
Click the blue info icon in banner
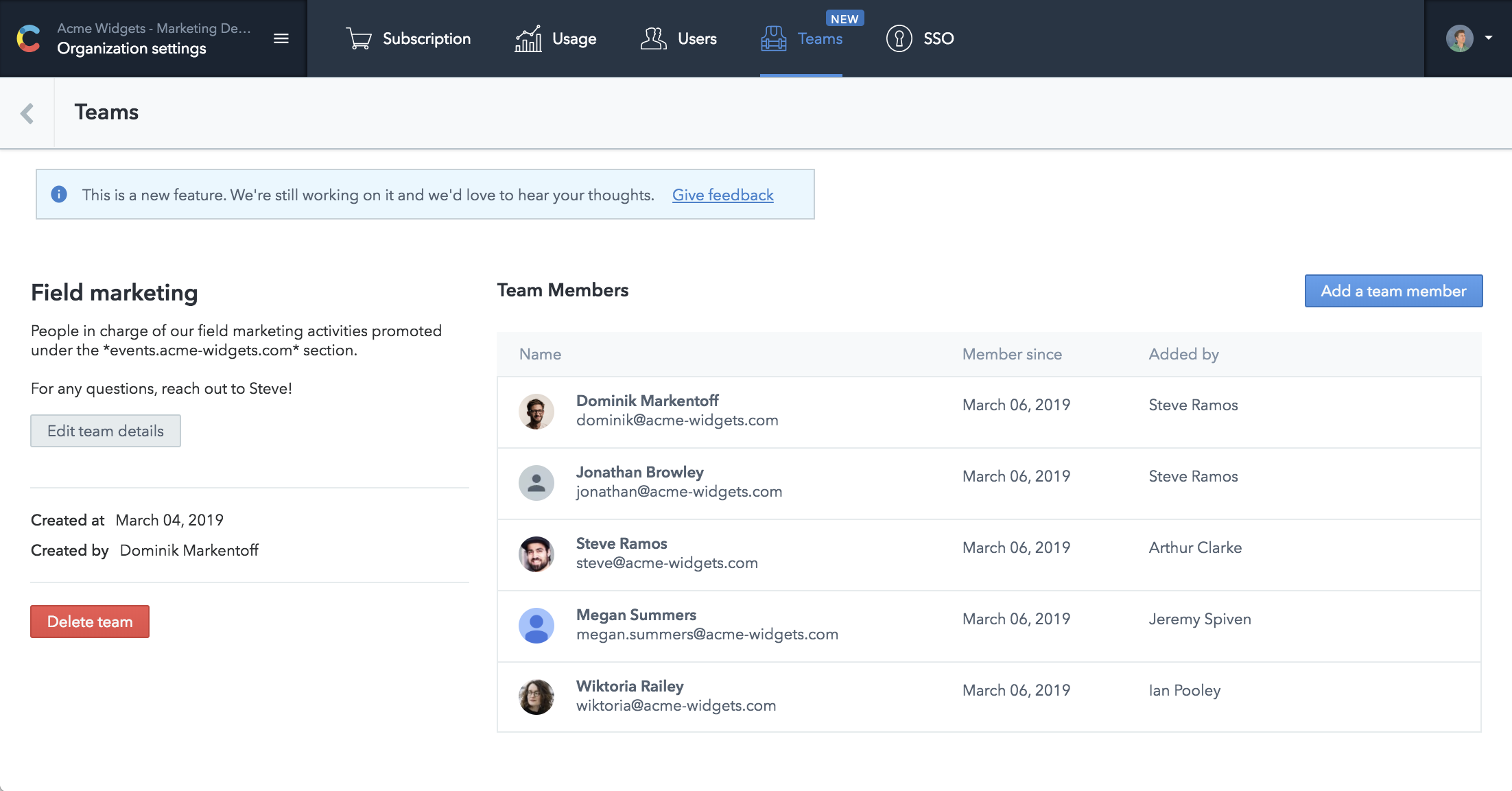(x=59, y=194)
